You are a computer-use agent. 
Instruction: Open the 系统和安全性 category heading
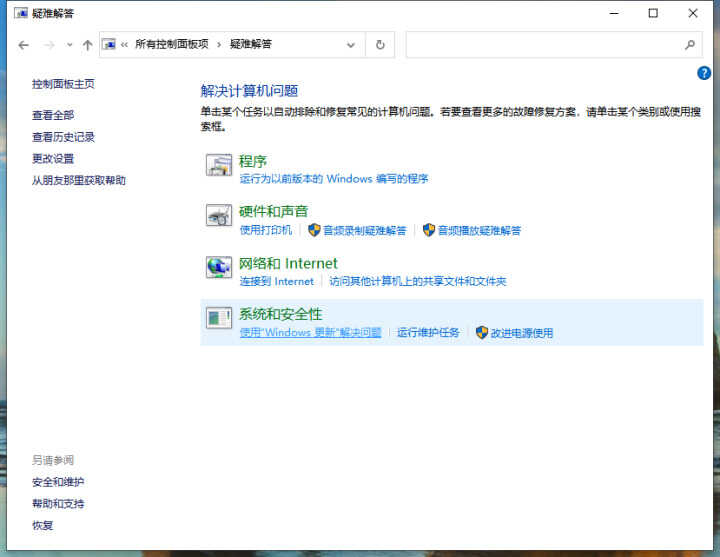[x=280, y=314]
